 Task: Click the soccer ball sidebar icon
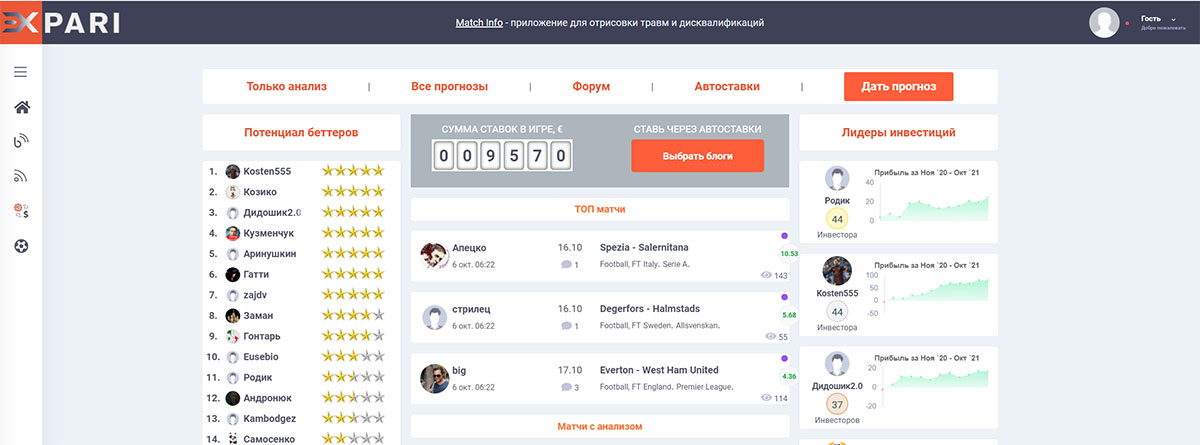[x=21, y=245]
